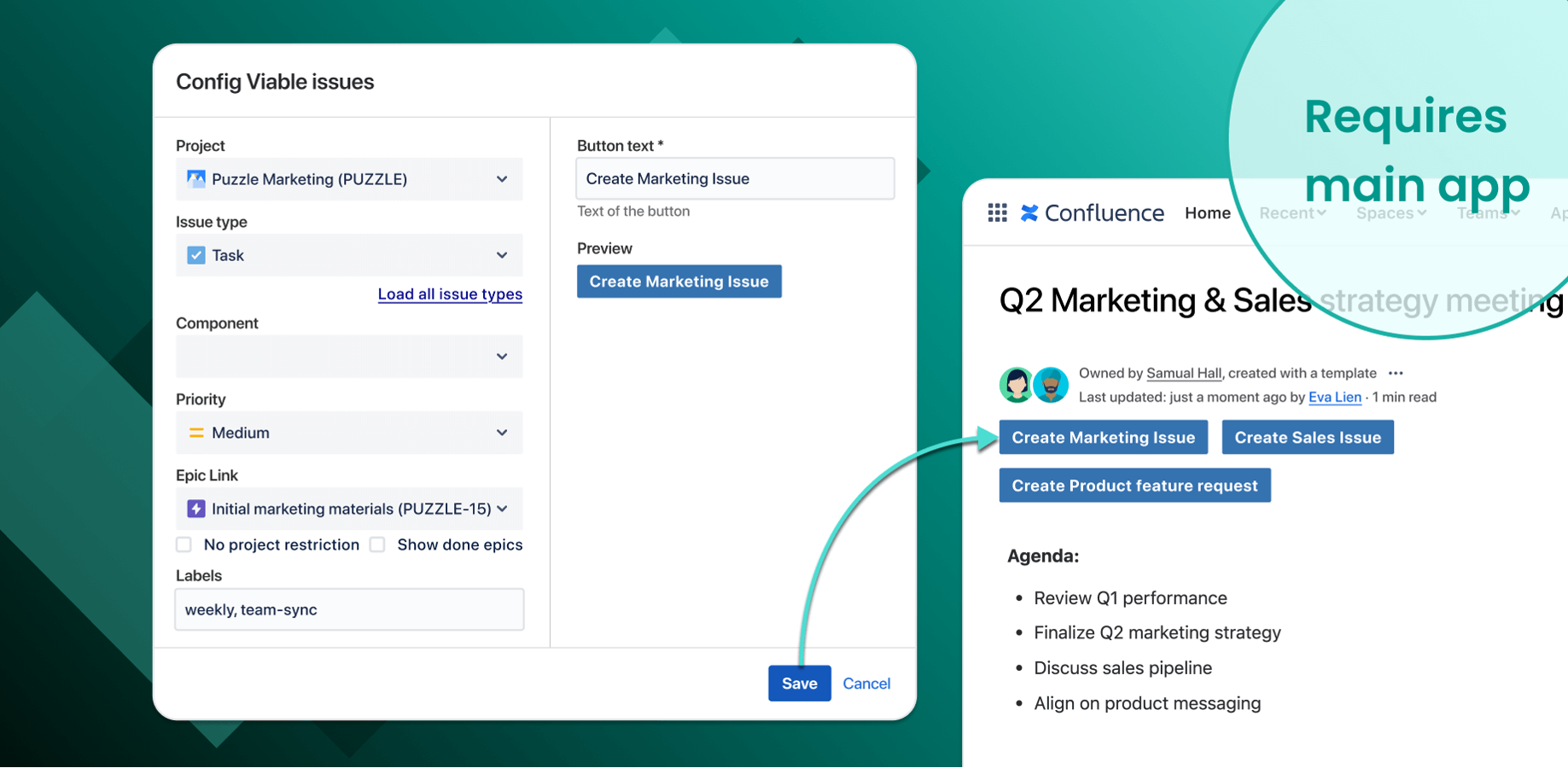Click the Medium priority icon

pos(196,433)
